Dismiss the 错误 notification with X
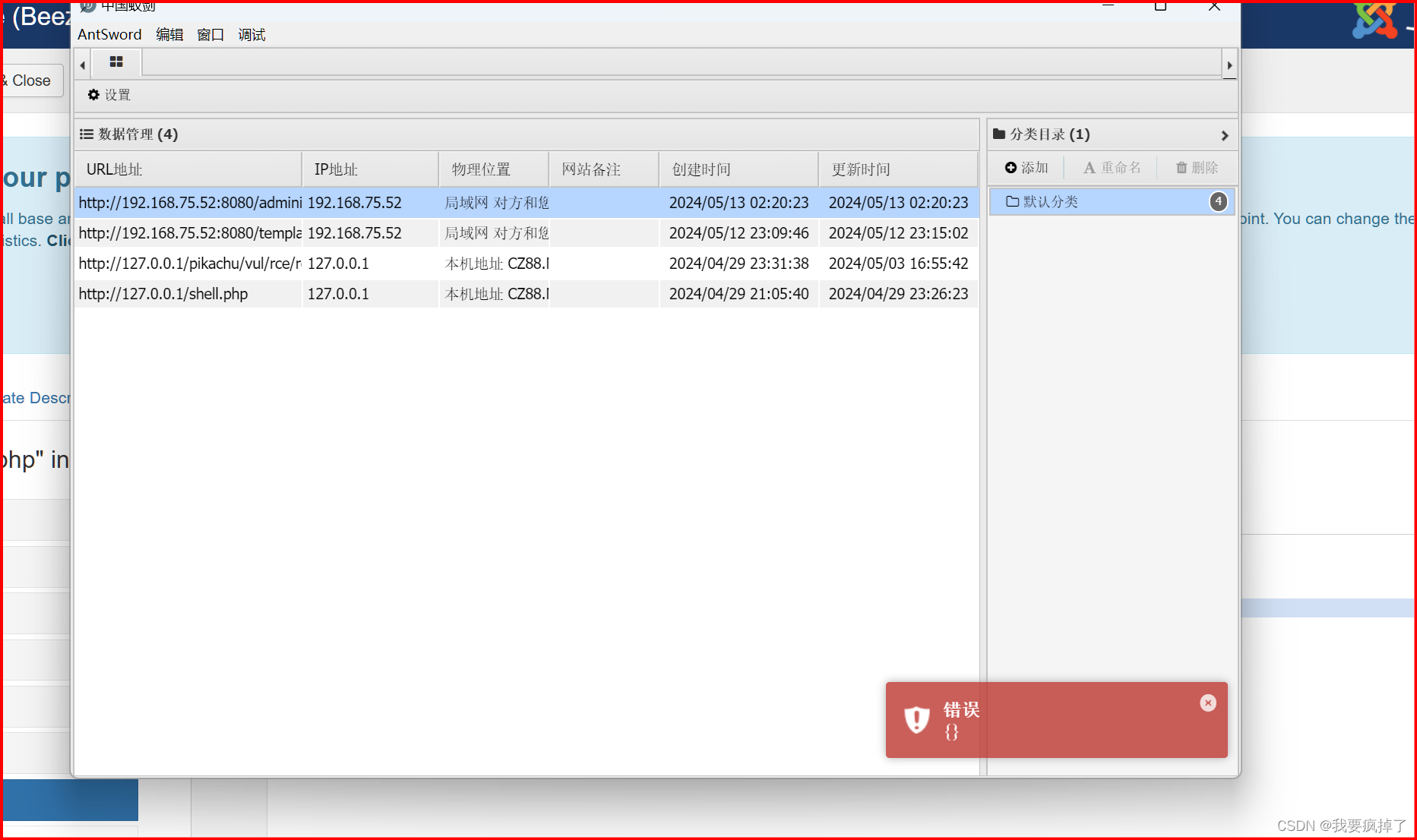This screenshot has width=1417, height=840. click(x=1207, y=703)
